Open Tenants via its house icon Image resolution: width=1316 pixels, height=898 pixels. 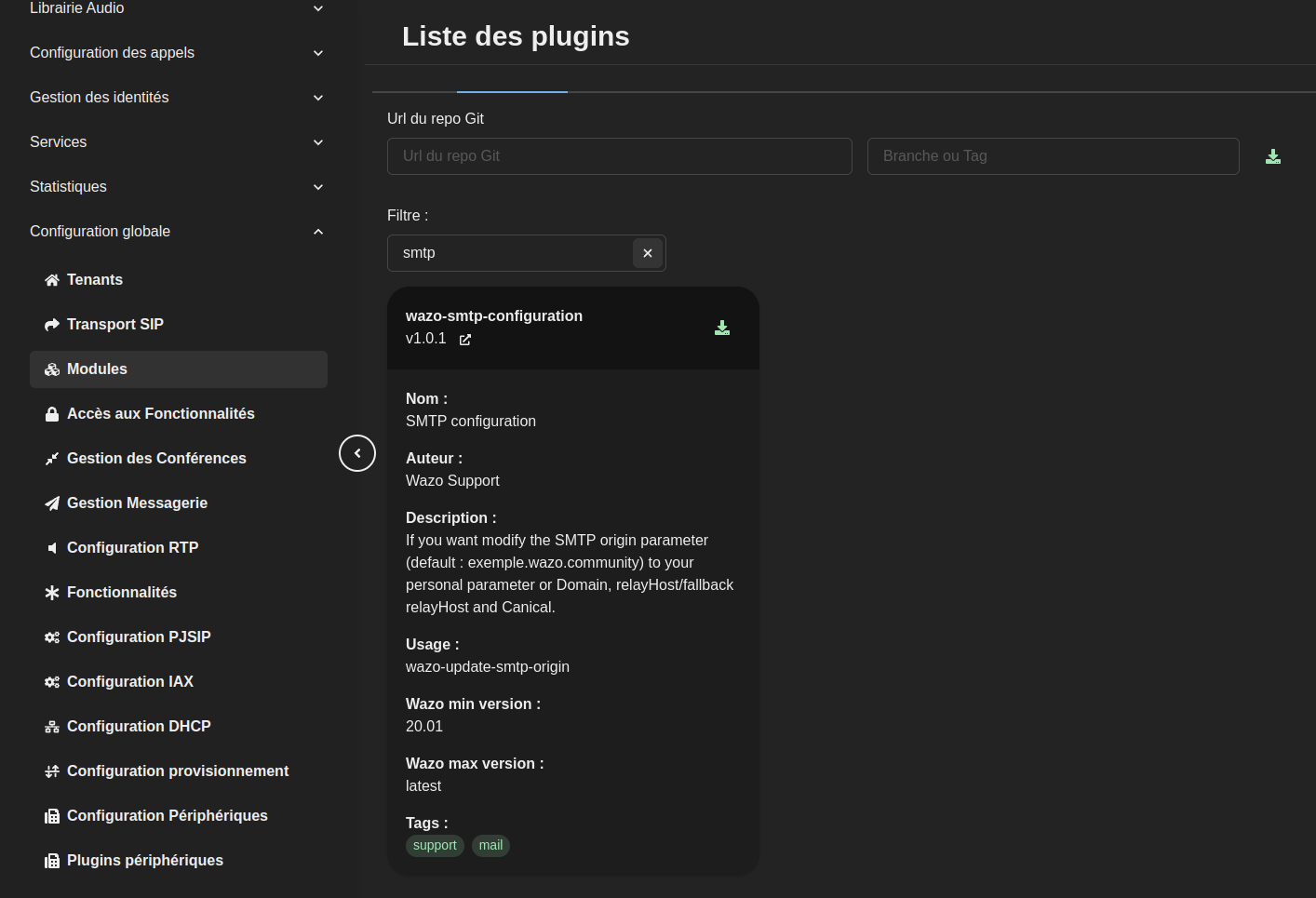pyautogui.click(x=52, y=280)
